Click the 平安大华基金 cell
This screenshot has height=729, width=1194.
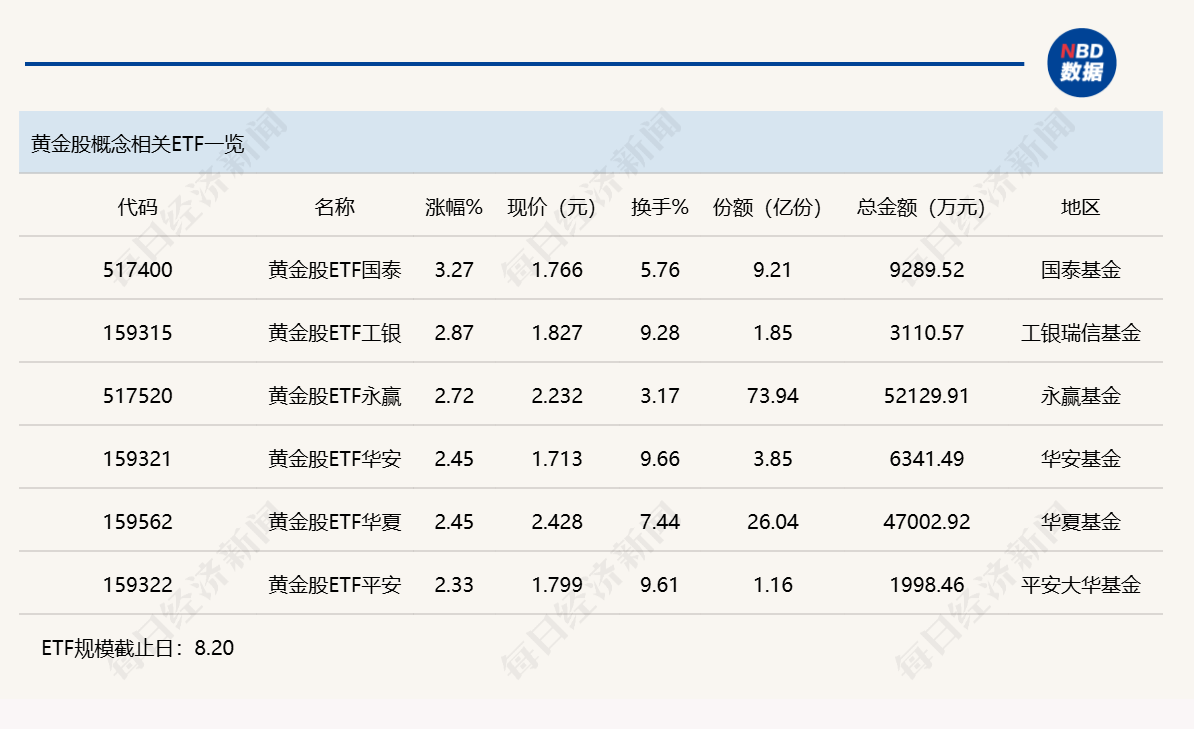[x=1081, y=585]
